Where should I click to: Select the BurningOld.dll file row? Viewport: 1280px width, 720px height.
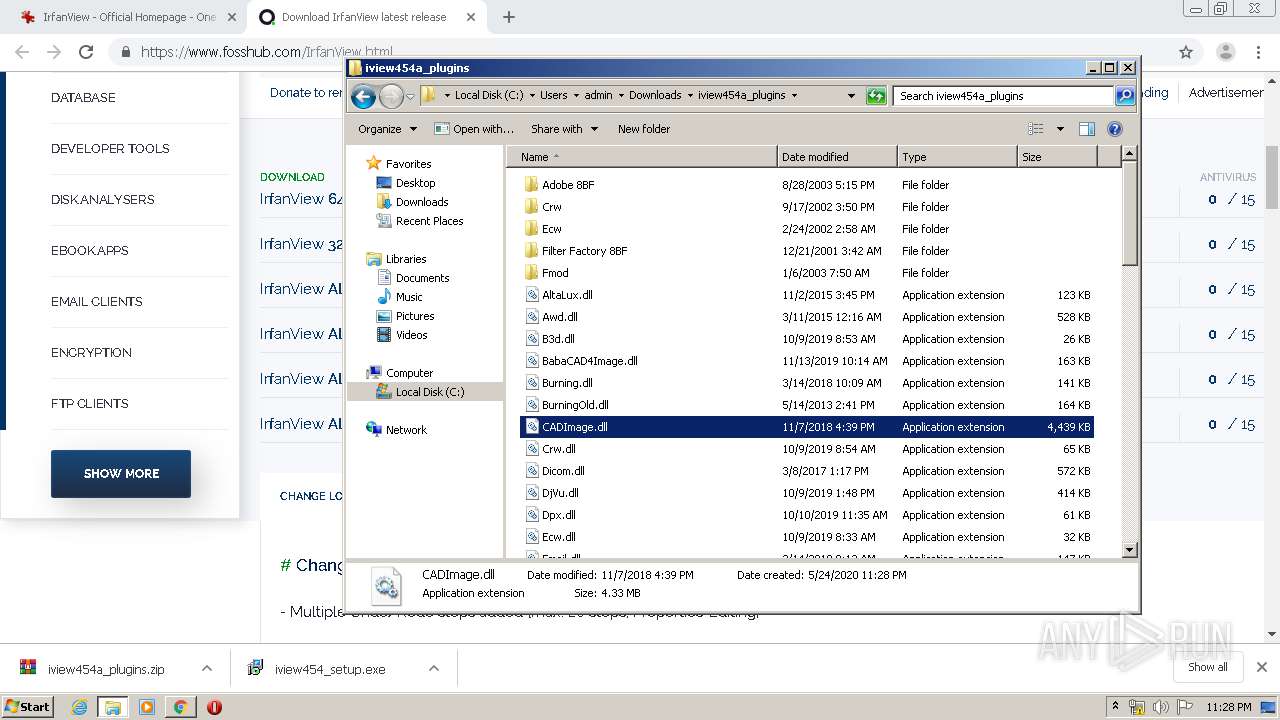pyautogui.click(x=807, y=405)
